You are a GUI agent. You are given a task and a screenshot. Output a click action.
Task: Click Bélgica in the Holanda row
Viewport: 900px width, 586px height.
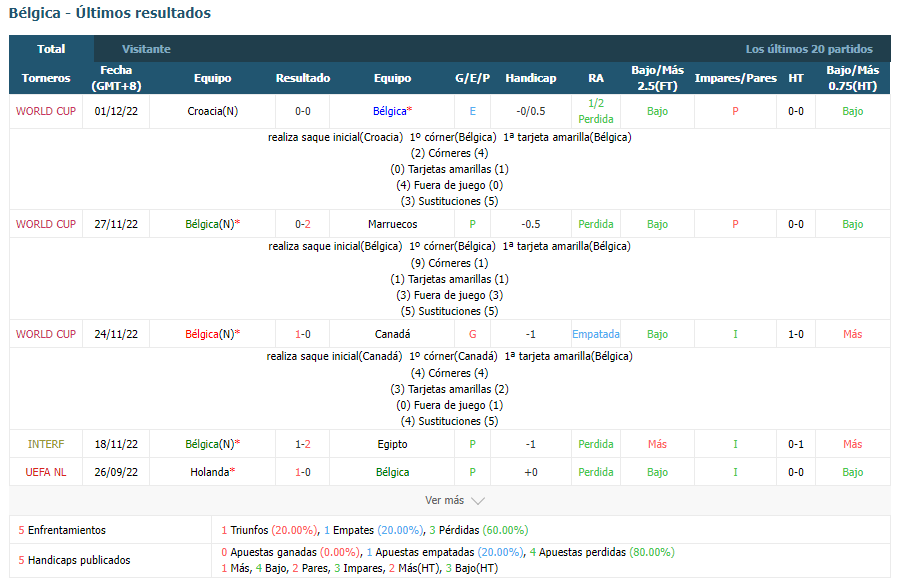pyautogui.click(x=393, y=472)
